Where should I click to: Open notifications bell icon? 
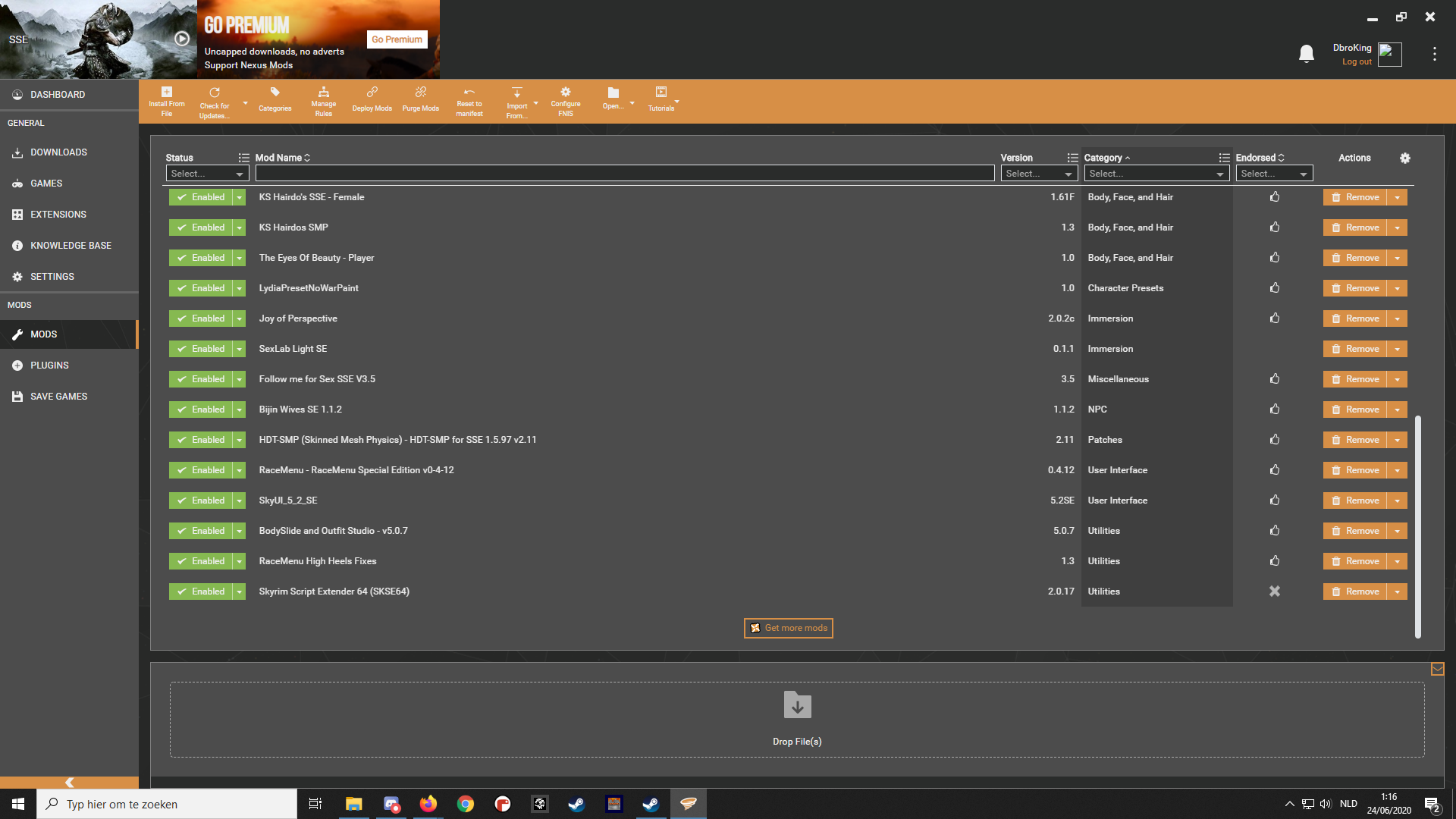click(1306, 54)
